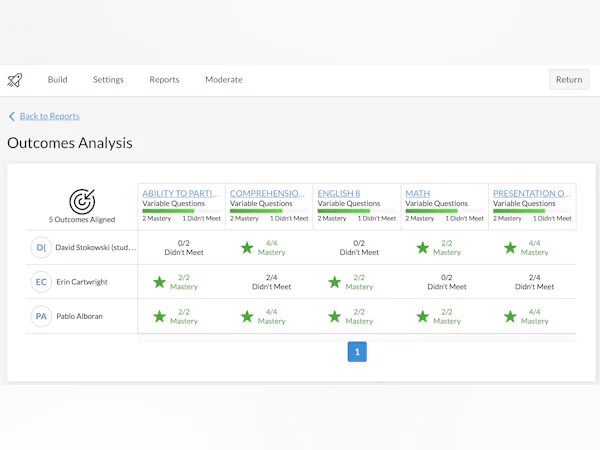Open the PRESENTATION O... outcome link
This screenshot has height=450, width=600.
(x=532, y=193)
